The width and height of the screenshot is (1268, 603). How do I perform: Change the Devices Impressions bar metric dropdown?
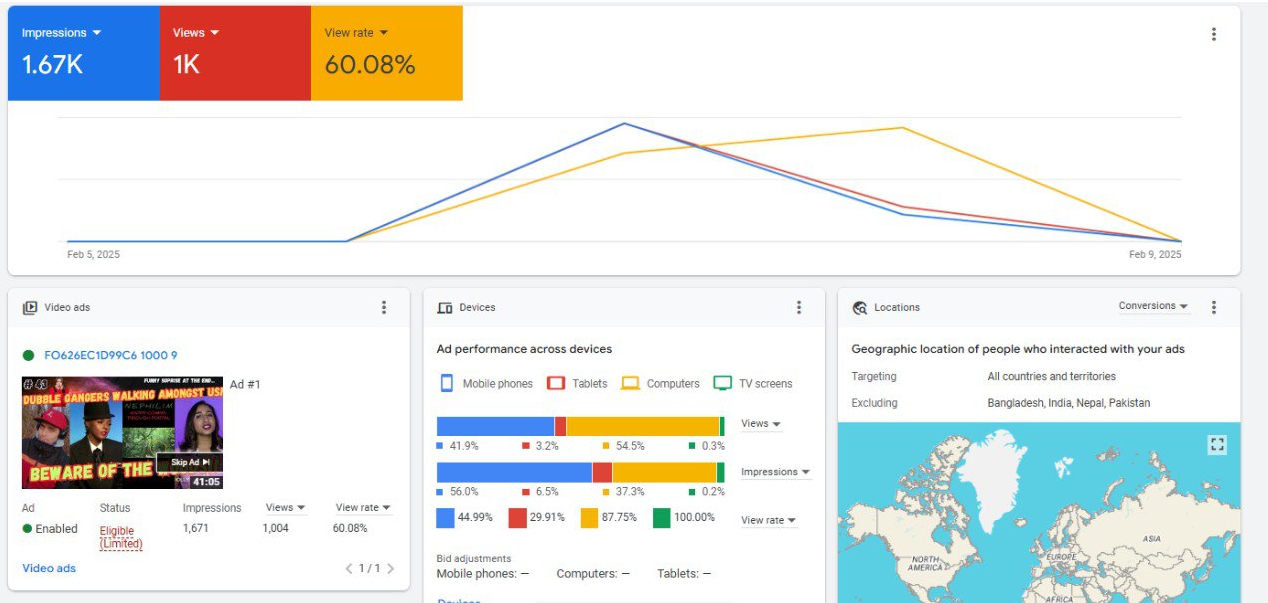[775, 472]
